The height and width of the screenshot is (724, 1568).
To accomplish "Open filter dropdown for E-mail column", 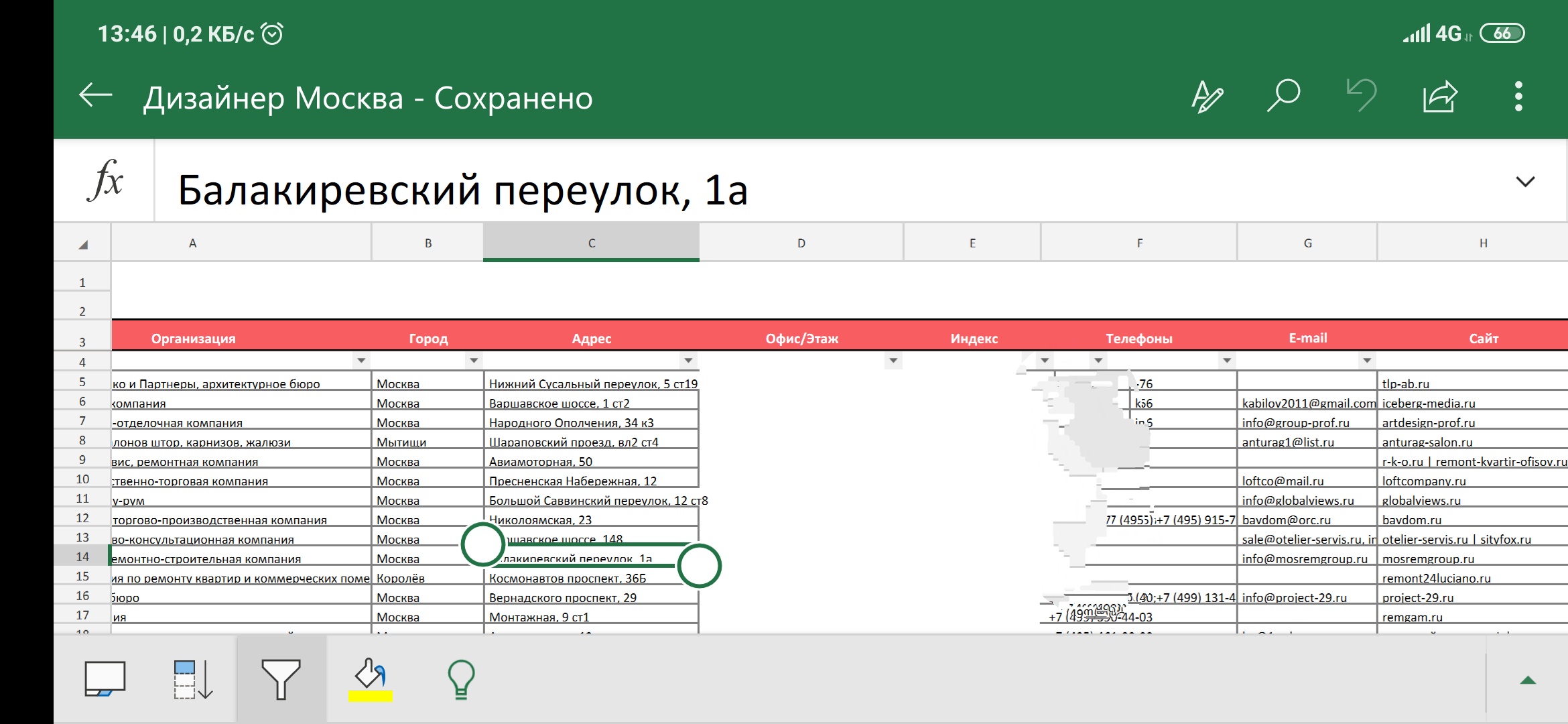I will click(1367, 361).
